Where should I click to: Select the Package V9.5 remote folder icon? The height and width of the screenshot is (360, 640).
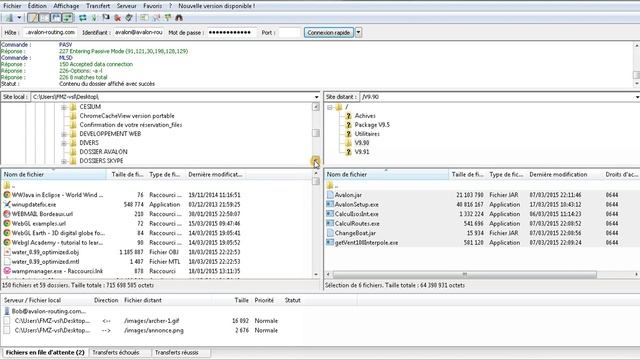click(x=348, y=125)
